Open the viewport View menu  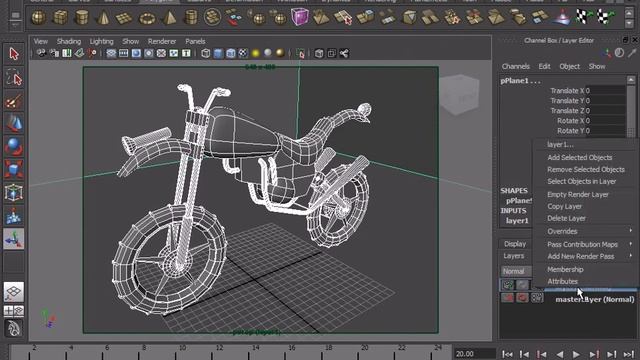[40, 41]
